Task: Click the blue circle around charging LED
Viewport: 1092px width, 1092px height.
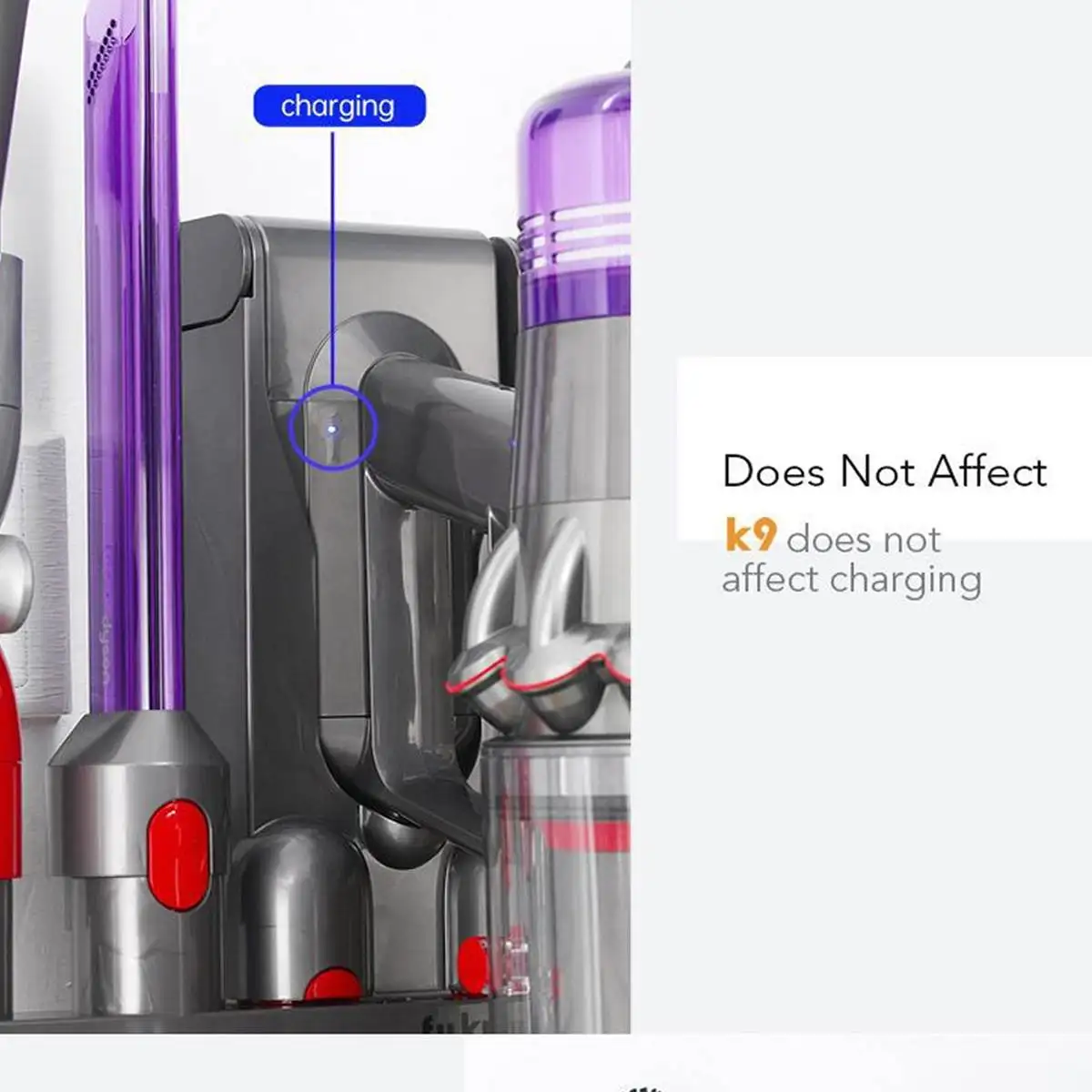Action: 333,428
